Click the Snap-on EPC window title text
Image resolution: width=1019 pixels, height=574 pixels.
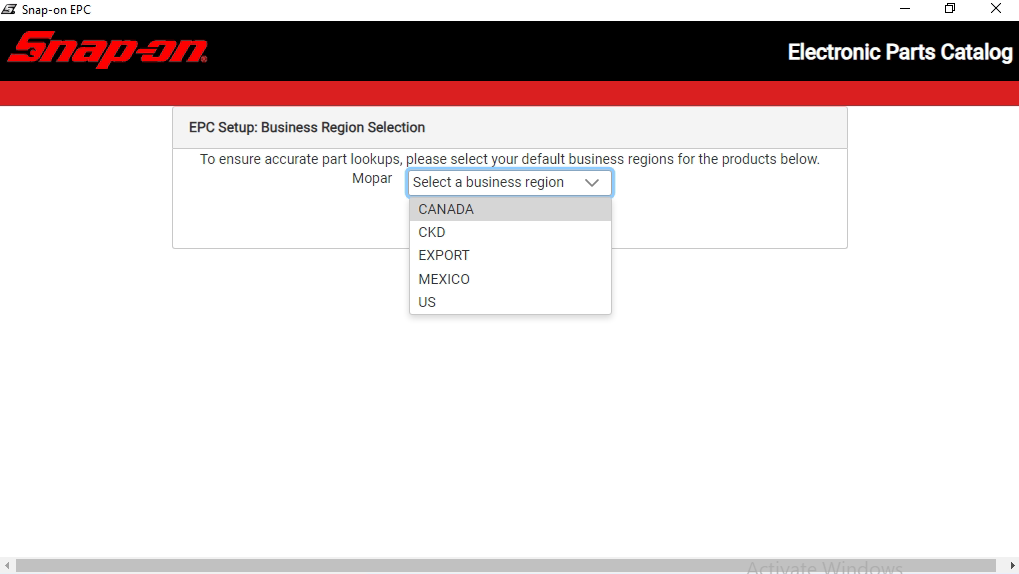[x=57, y=10]
